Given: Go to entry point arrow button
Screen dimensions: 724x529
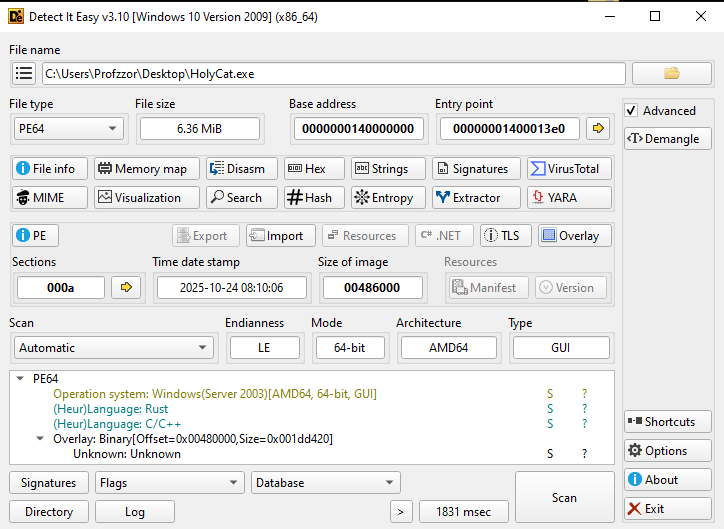Looking at the screenshot, I should click(x=598, y=128).
